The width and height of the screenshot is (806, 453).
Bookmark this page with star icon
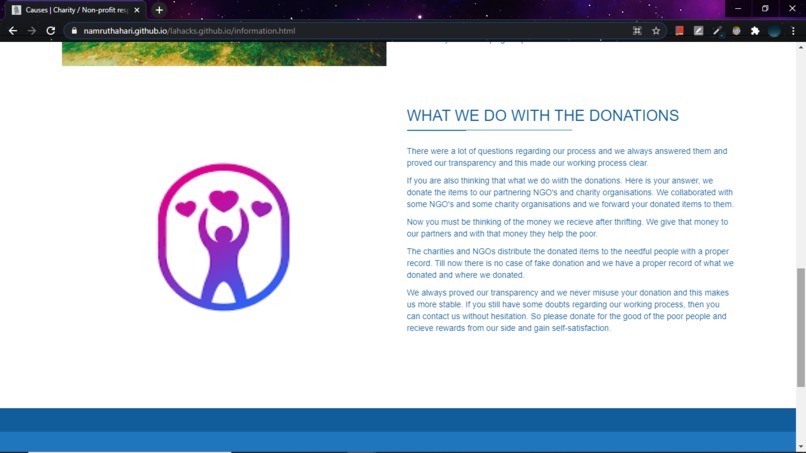point(656,31)
